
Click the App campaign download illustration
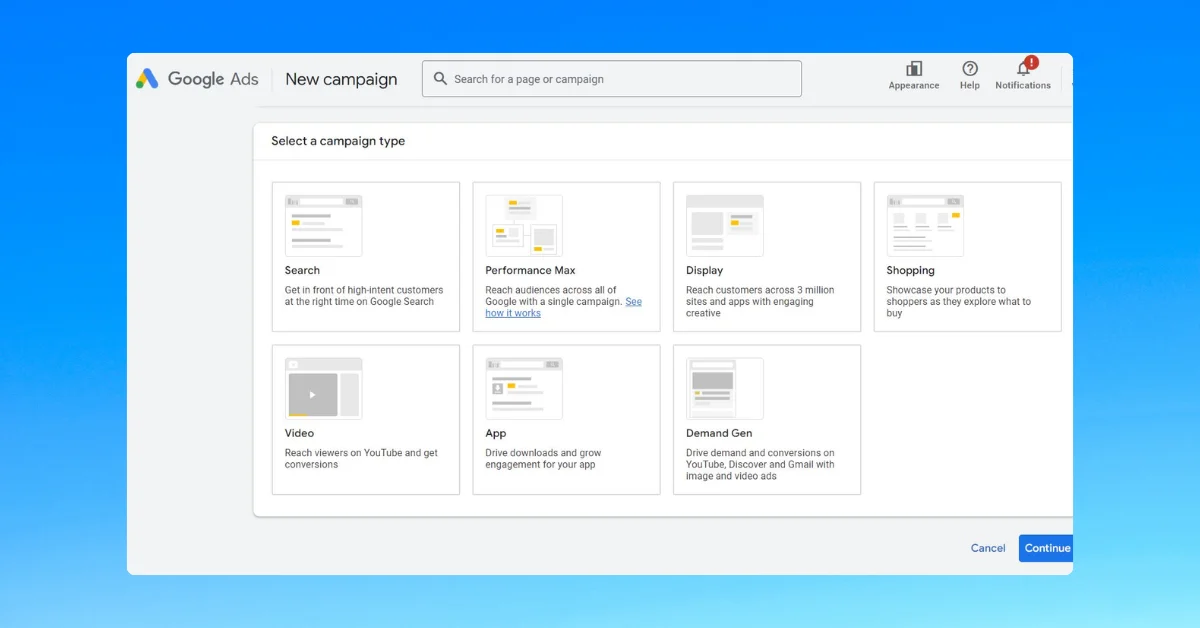click(524, 388)
